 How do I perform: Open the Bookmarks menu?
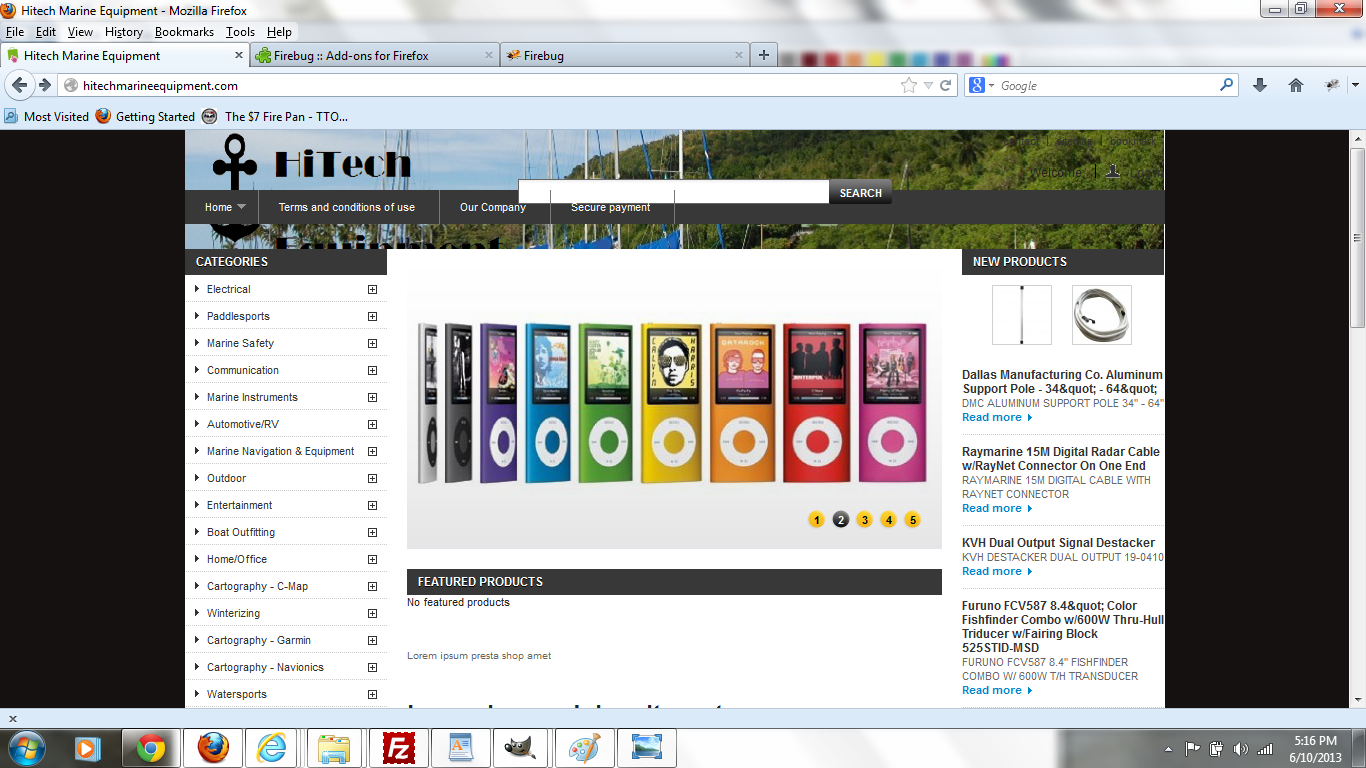point(184,32)
